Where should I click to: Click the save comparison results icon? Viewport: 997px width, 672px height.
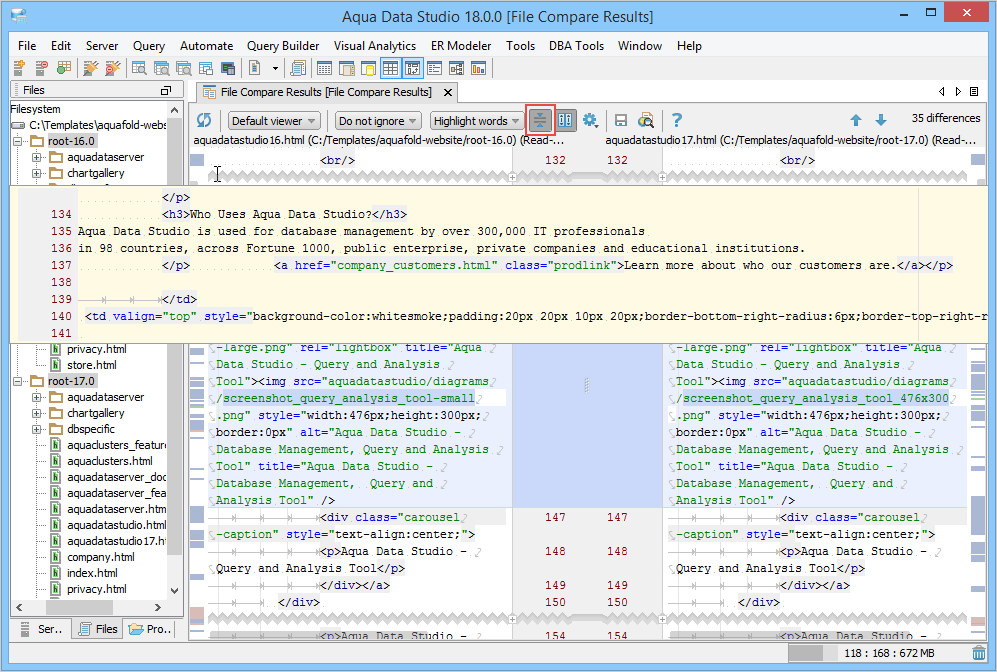(x=621, y=120)
